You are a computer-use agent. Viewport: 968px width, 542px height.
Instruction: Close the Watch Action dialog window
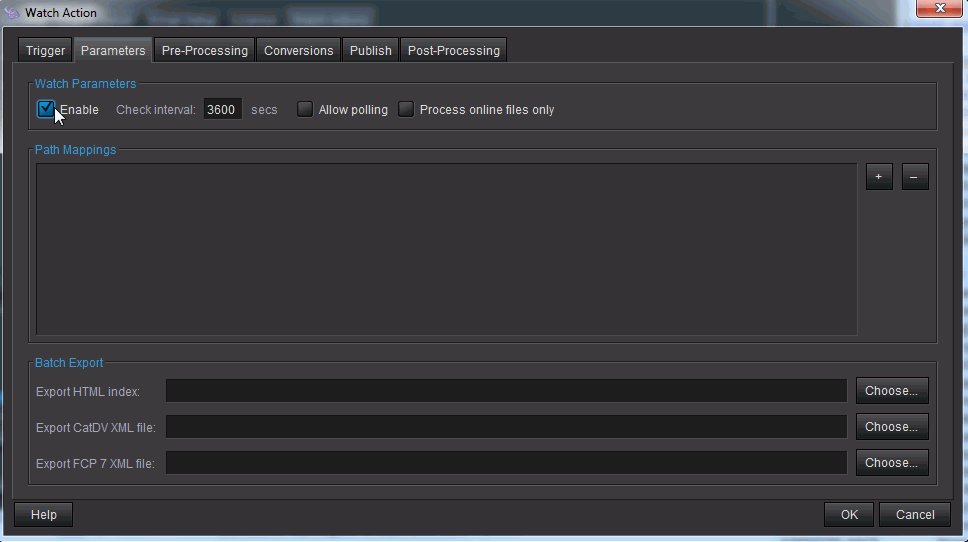(939, 10)
